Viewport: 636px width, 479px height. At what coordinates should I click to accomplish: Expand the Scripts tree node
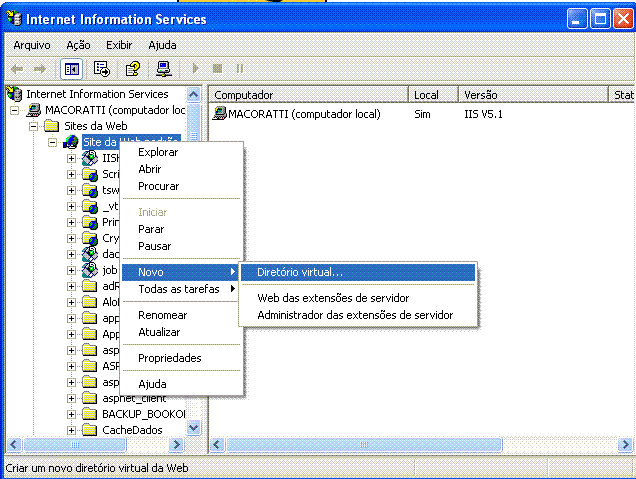pyautogui.click(x=72, y=174)
